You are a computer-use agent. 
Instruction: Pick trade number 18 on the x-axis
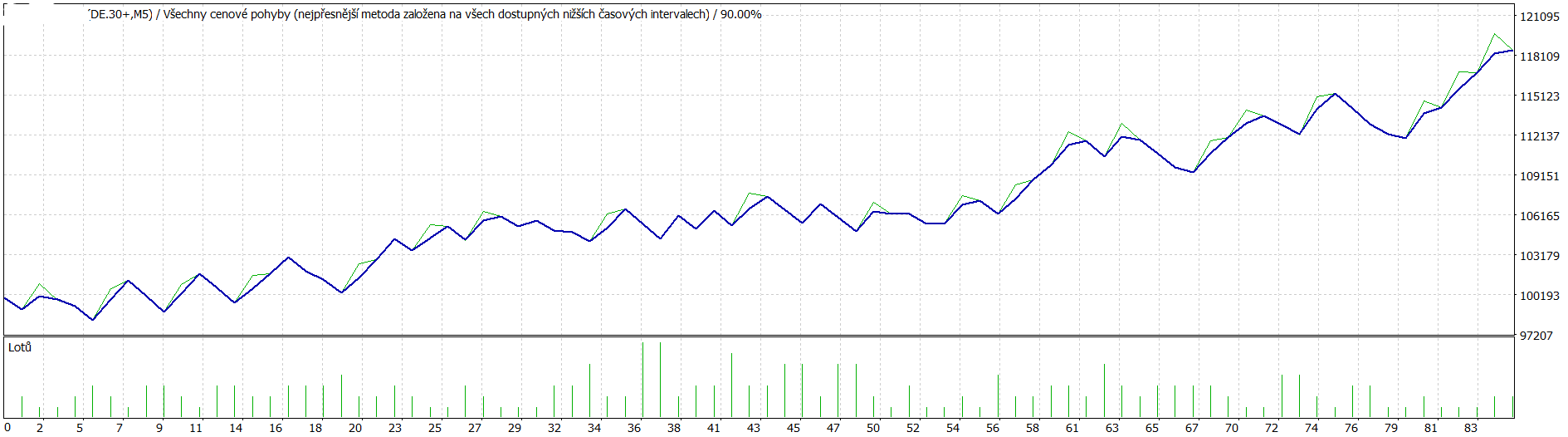315,428
